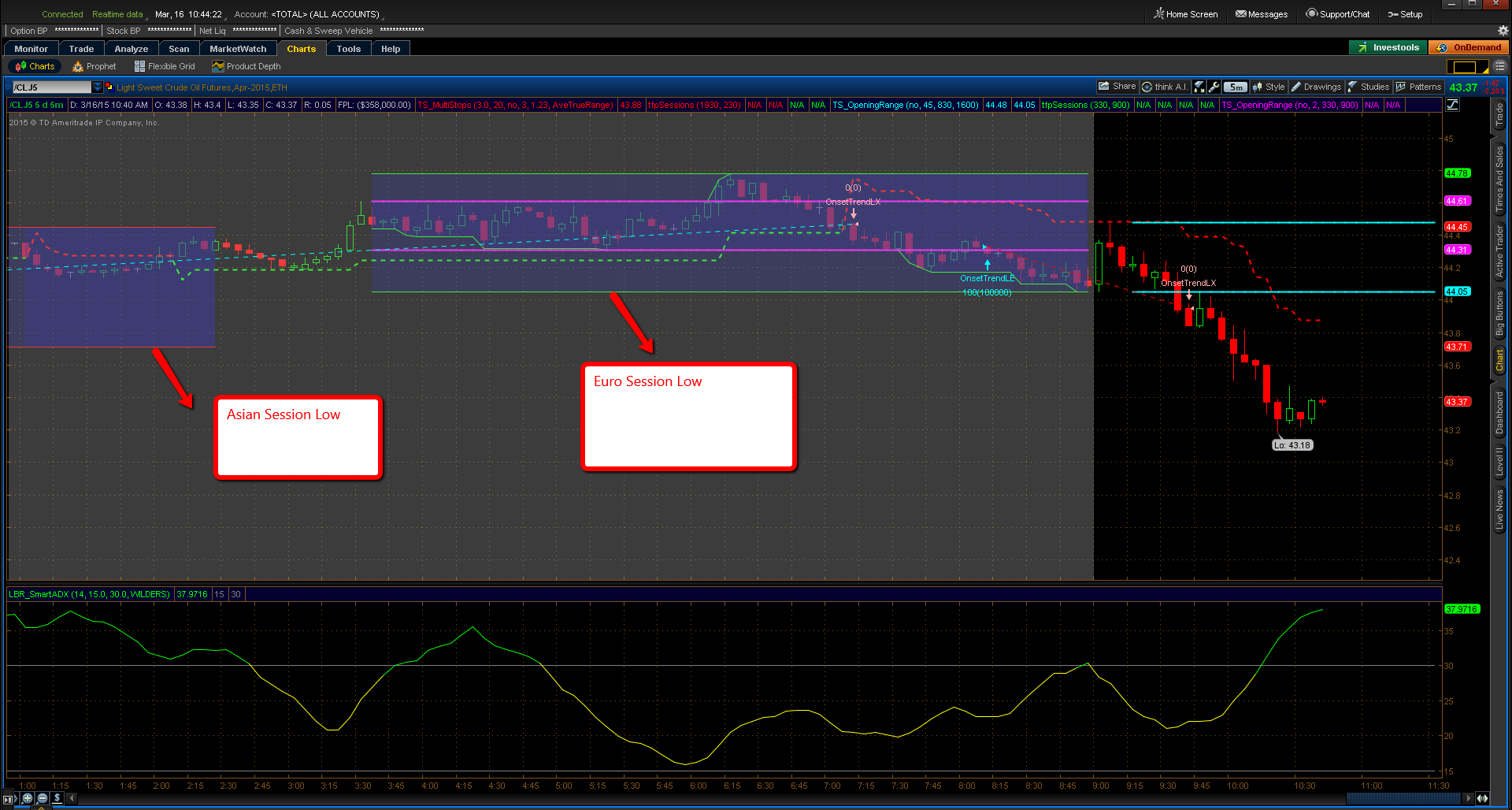Open the Setup menu
This screenshot has width=1512, height=810.
click(1405, 14)
